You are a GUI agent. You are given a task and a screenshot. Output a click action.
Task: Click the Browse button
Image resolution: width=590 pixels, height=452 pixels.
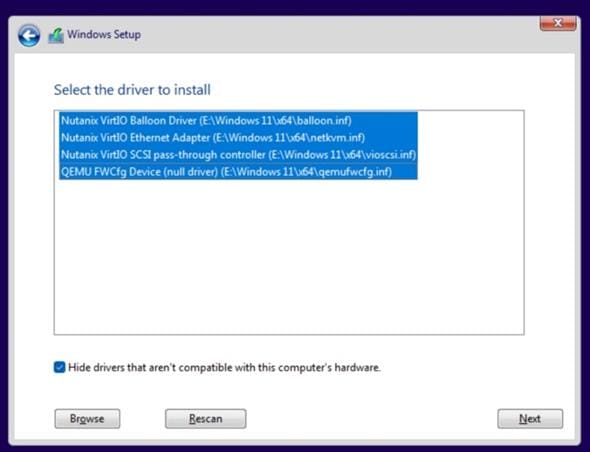pos(87,419)
